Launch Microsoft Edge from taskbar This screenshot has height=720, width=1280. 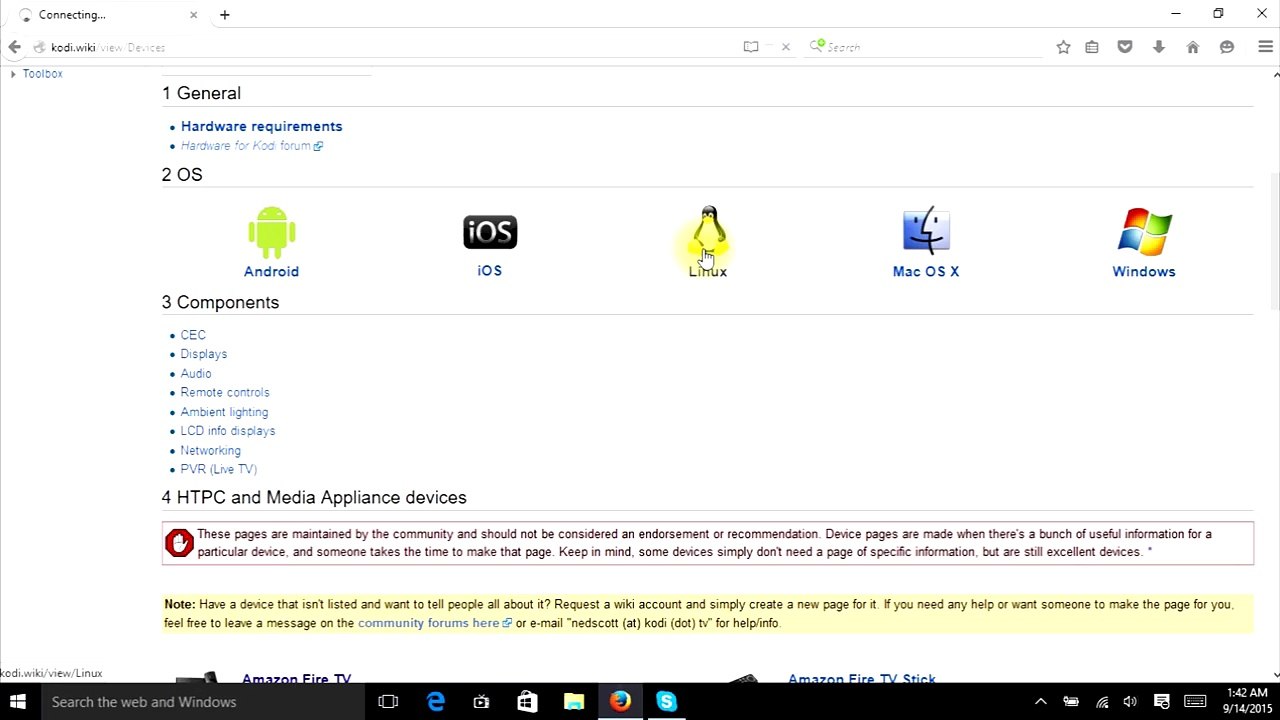pyautogui.click(x=436, y=702)
